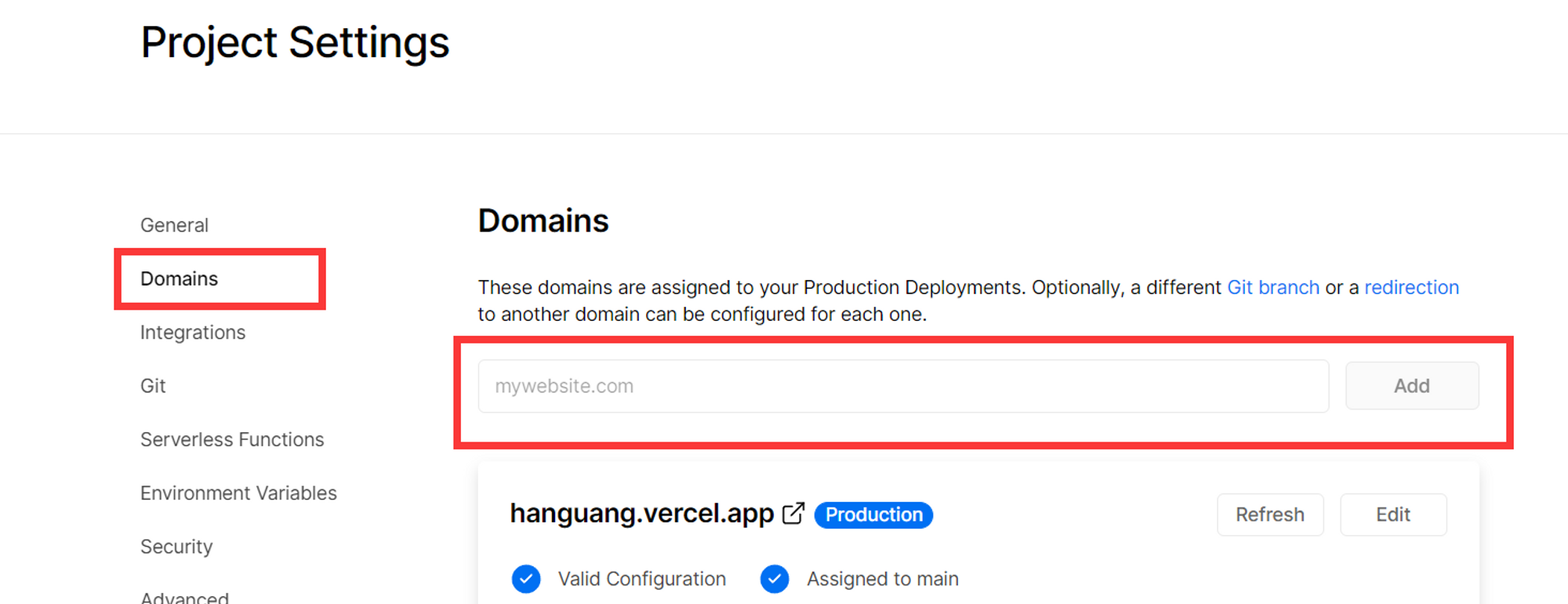The width and height of the screenshot is (1568, 604).
Task: Click the Assigned to main checkmark icon
Action: coord(775,579)
